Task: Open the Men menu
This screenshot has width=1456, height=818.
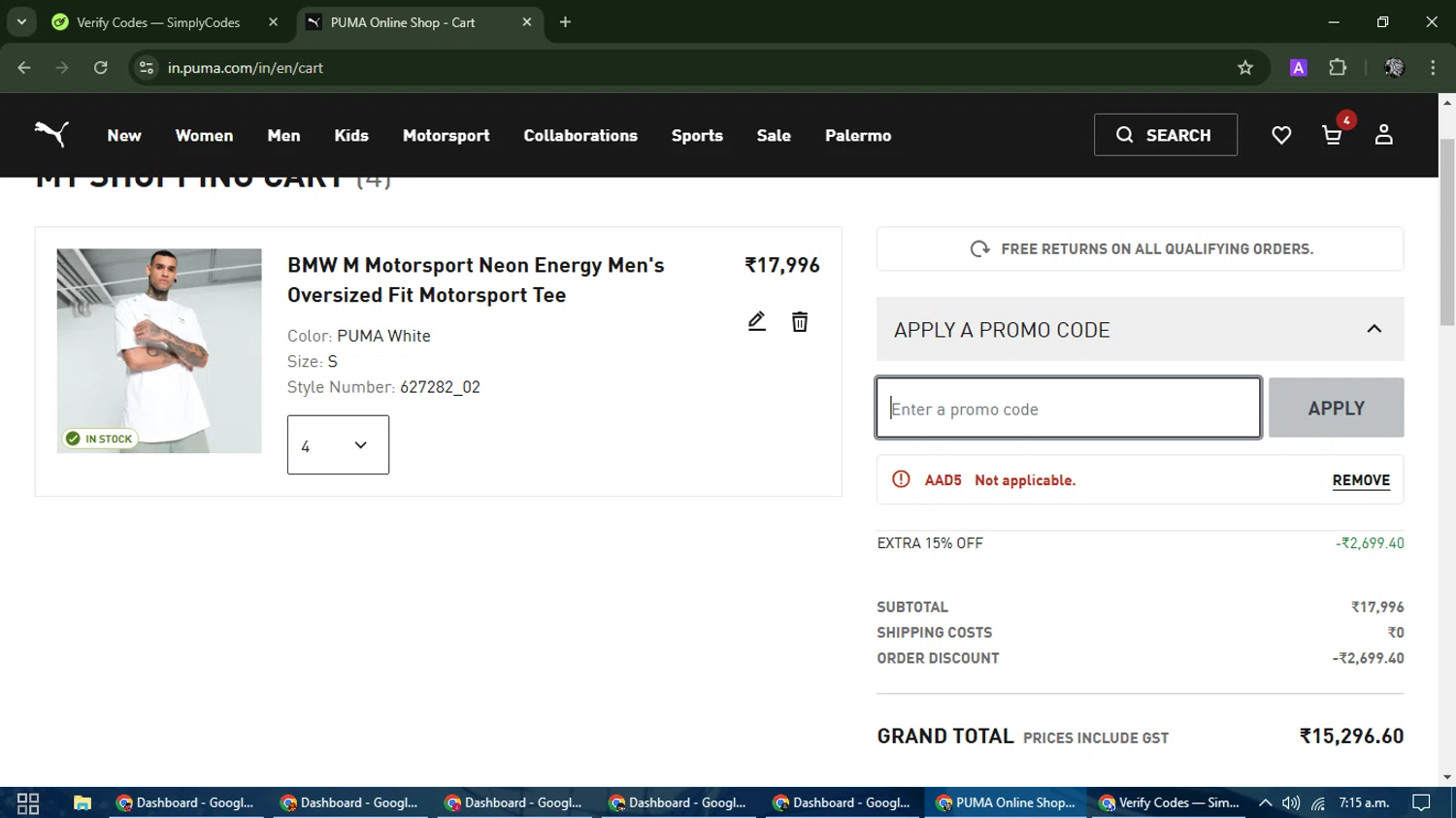Action: 283,135
